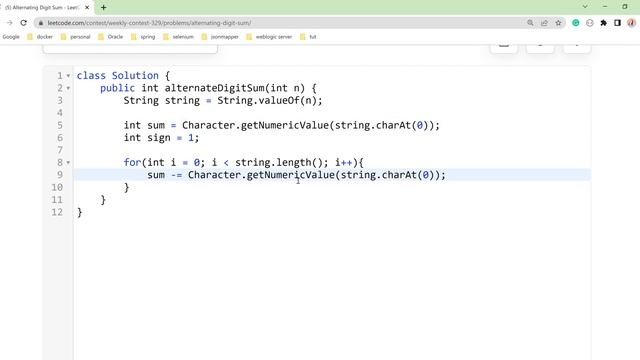Close the Alternating Digit Sum tab

(x=87, y=7)
